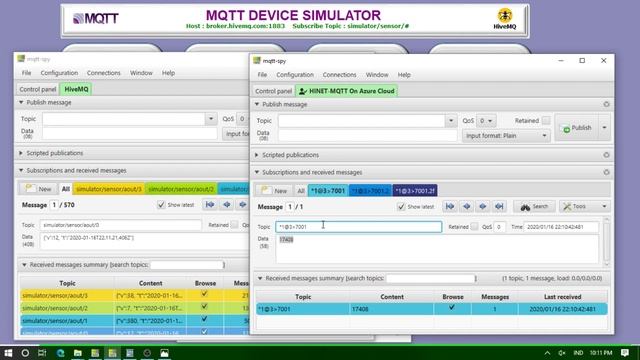Create New subscription in back window
640x360 pixels.
click(38, 189)
